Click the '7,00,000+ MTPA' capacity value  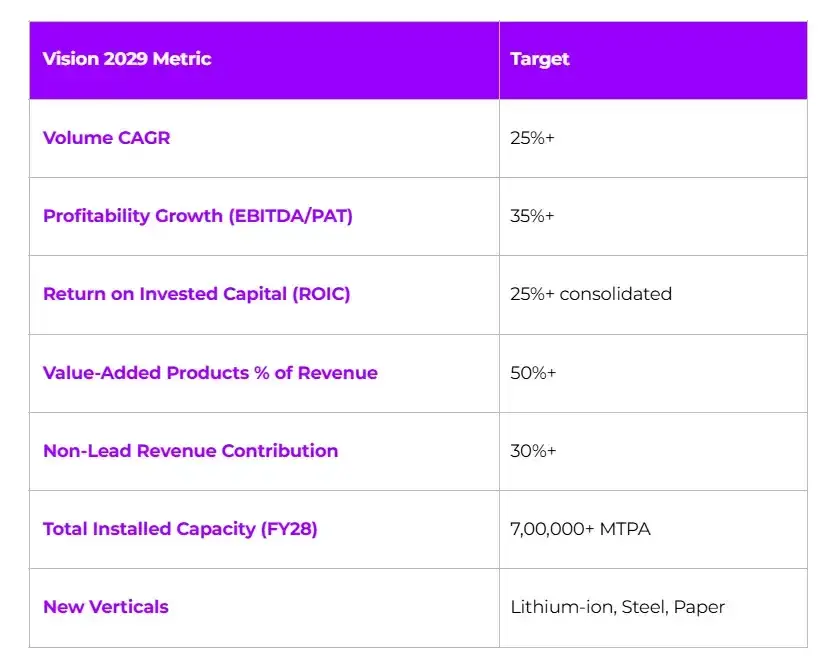(x=580, y=529)
